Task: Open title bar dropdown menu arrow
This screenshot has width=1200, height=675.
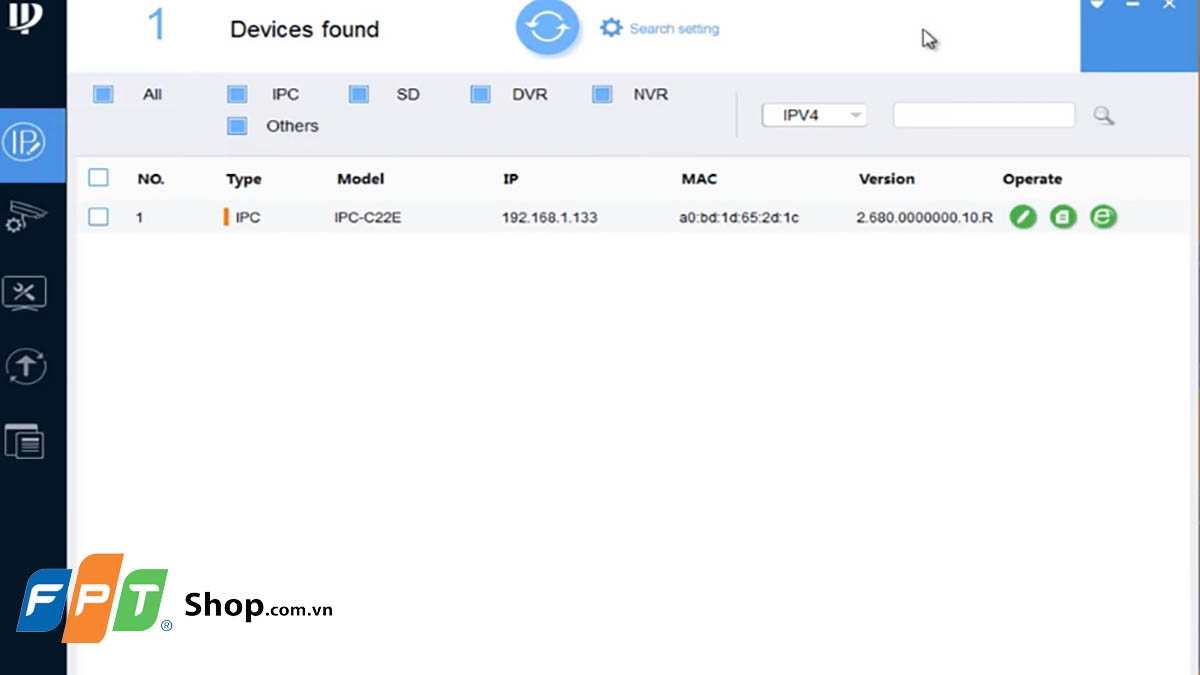Action: [x=1097, y=4]
